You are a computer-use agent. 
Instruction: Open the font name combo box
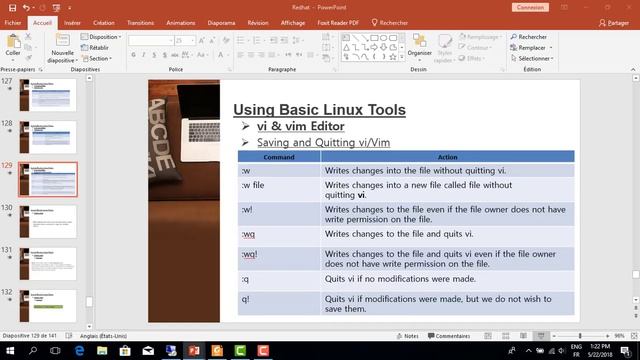click(151, 40)
